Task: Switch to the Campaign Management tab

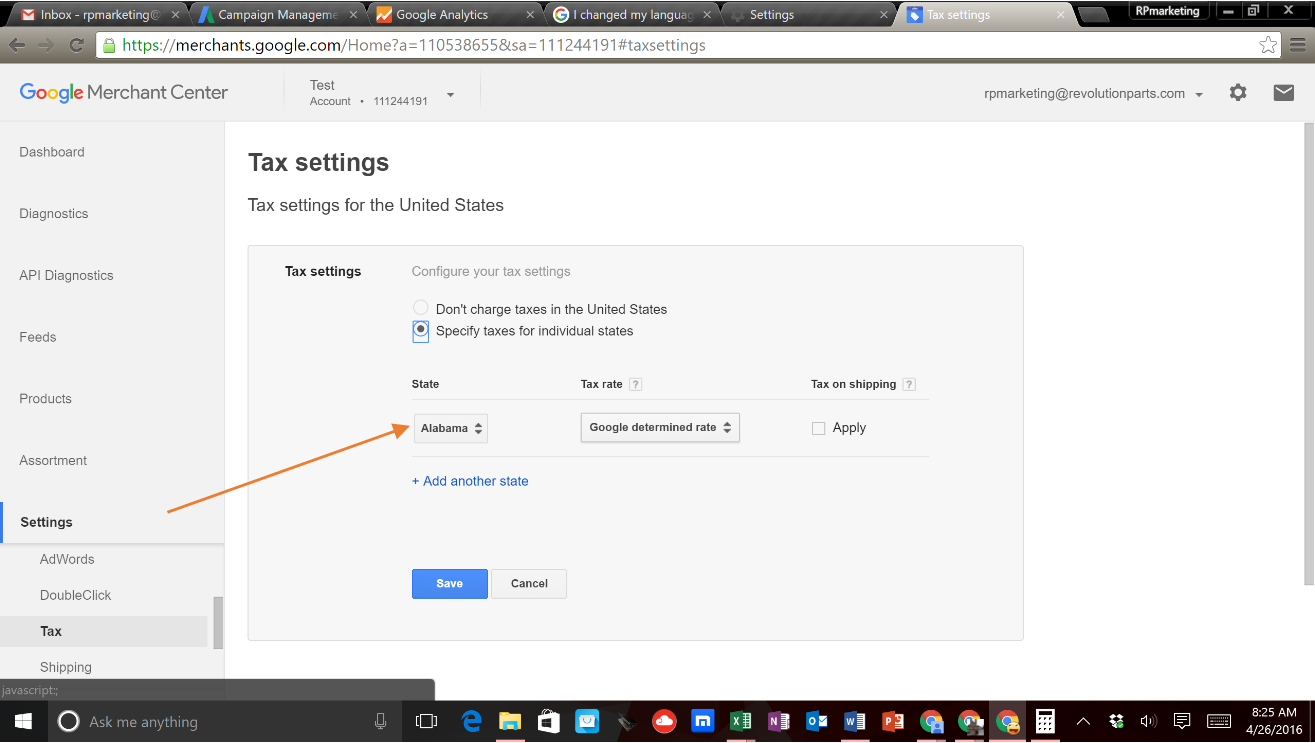Action: click(275, 15)
